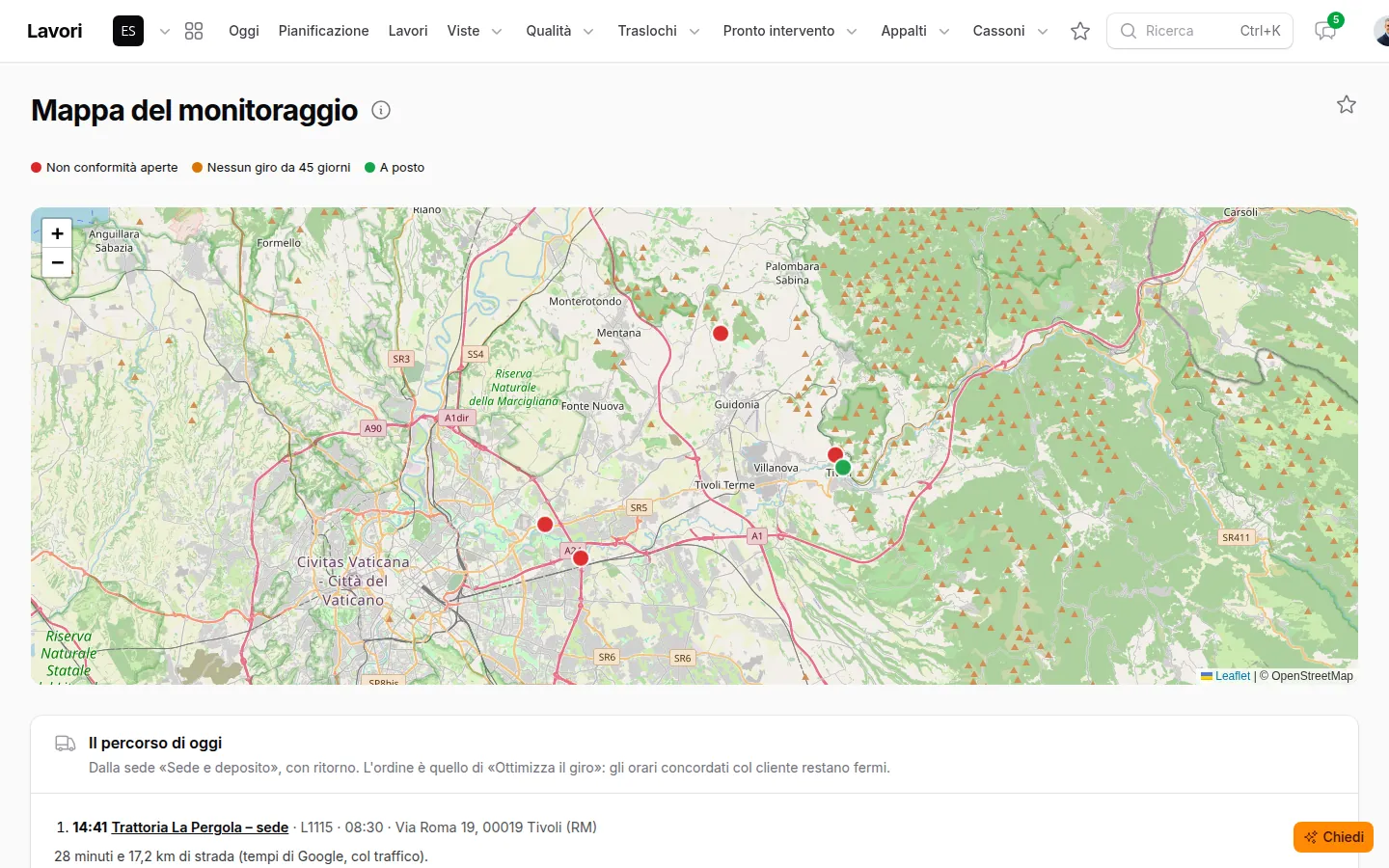Open the Traslochi dropdown

tap(659, 31)
